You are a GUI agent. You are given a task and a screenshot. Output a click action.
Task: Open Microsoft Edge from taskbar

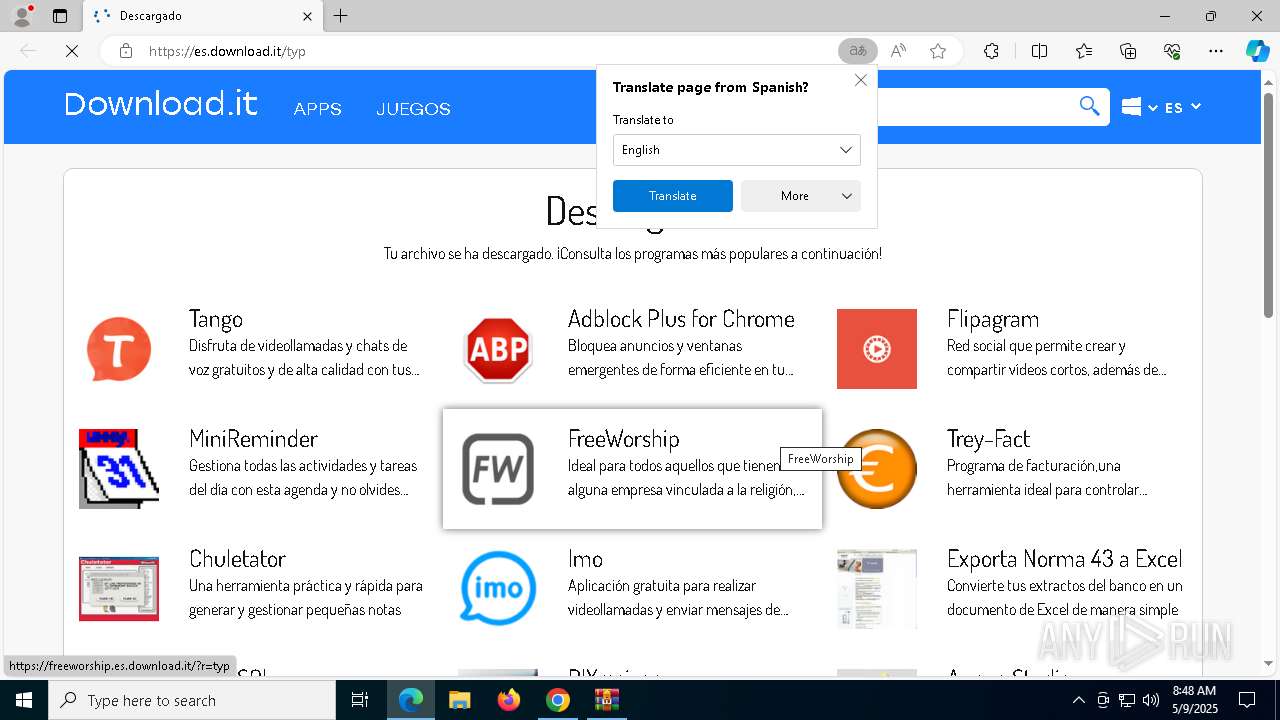click(411, 700)
